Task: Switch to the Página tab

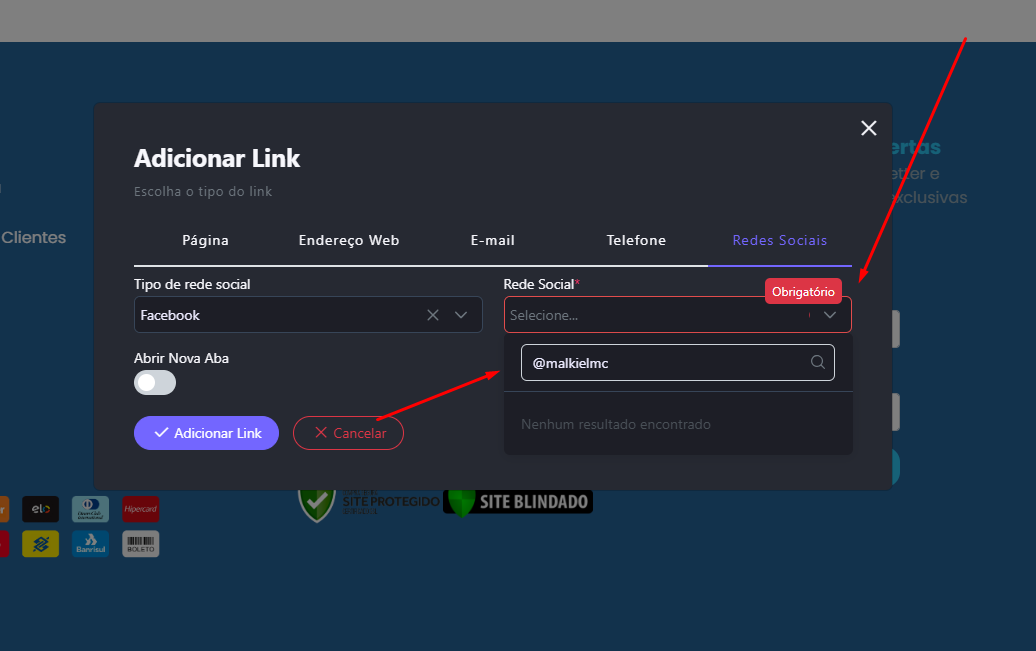Action: (x=205, y=241)
